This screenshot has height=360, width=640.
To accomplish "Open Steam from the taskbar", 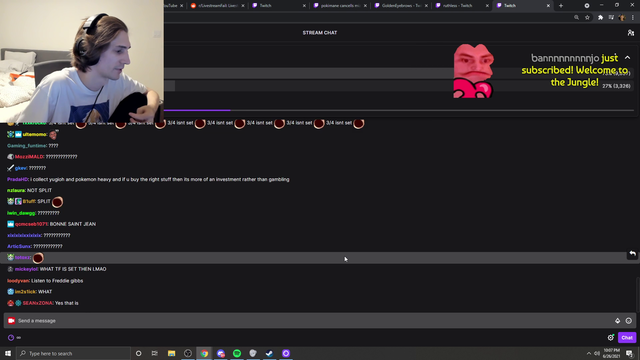I will pyautogui.click(x=269, y=353).
